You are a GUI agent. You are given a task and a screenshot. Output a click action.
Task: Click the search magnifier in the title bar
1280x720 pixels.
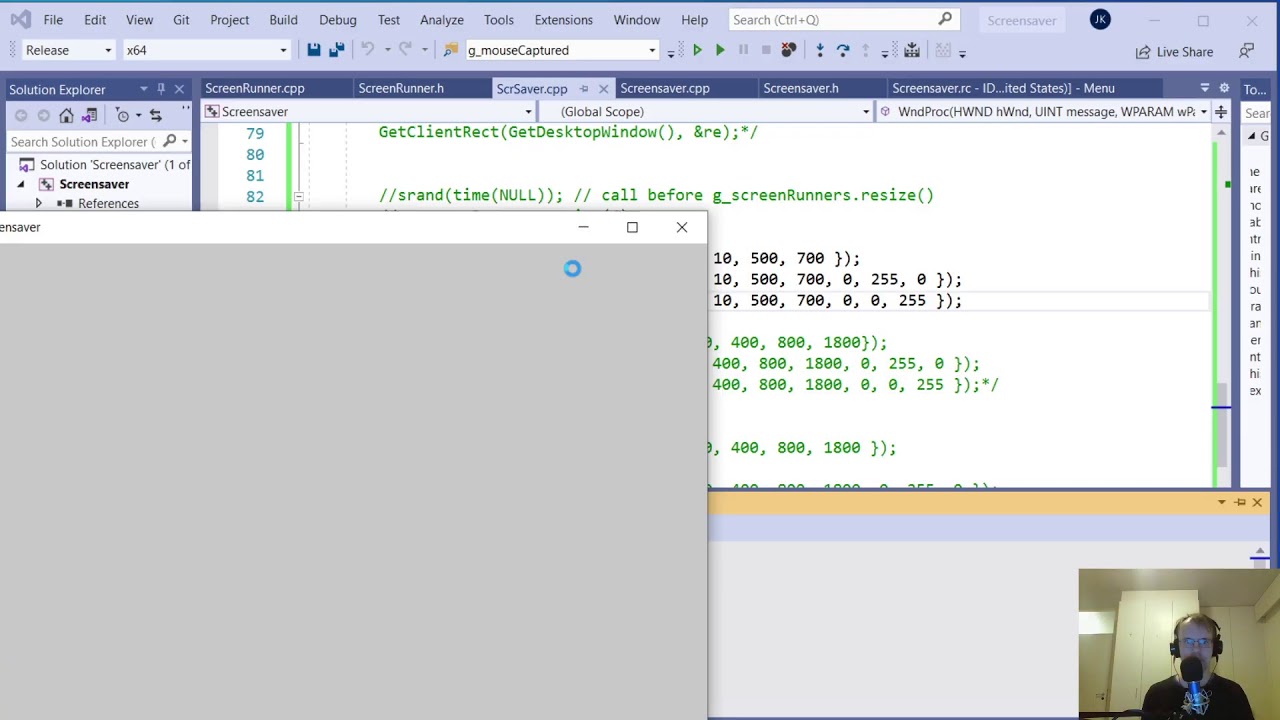(x=945, y=19)
